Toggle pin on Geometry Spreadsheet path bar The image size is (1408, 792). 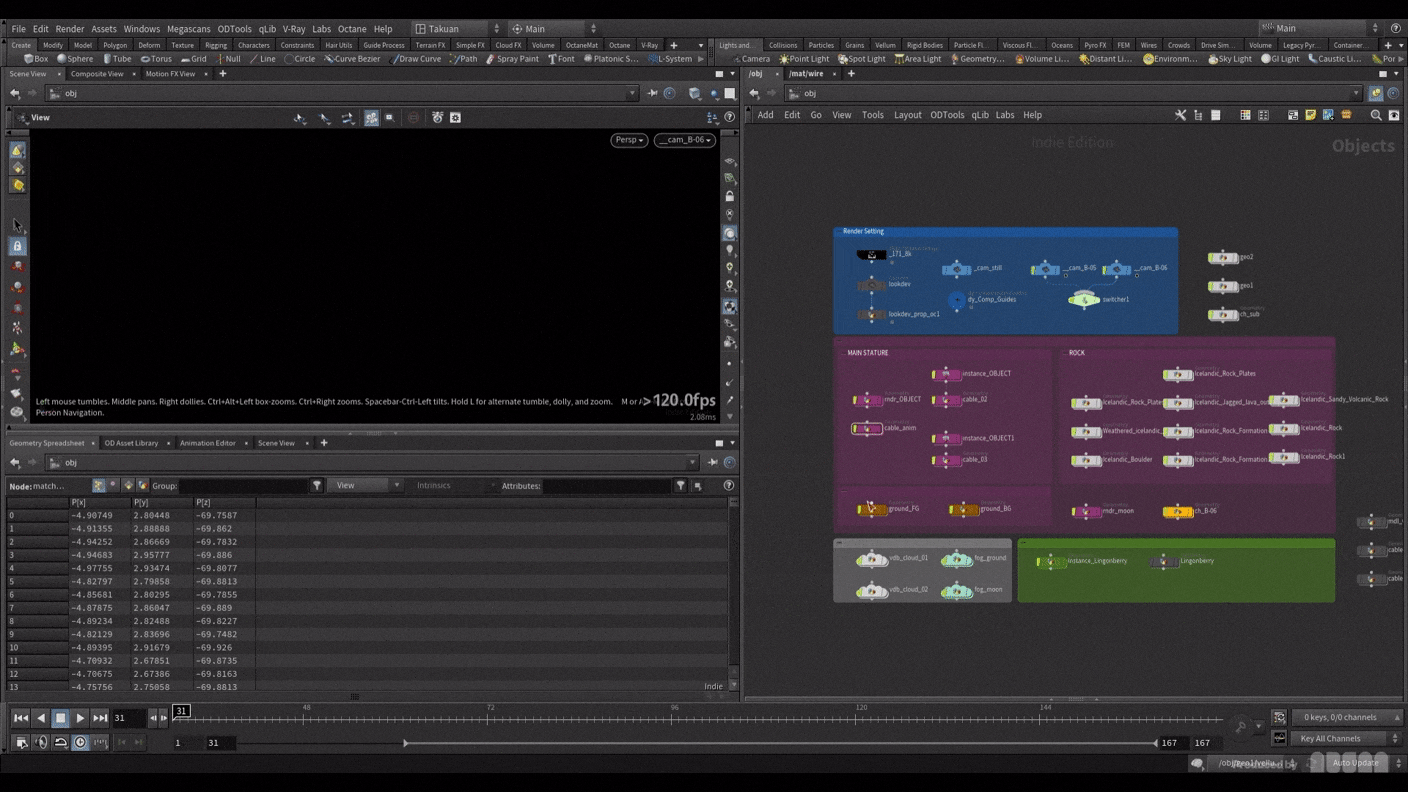point(712,463)
